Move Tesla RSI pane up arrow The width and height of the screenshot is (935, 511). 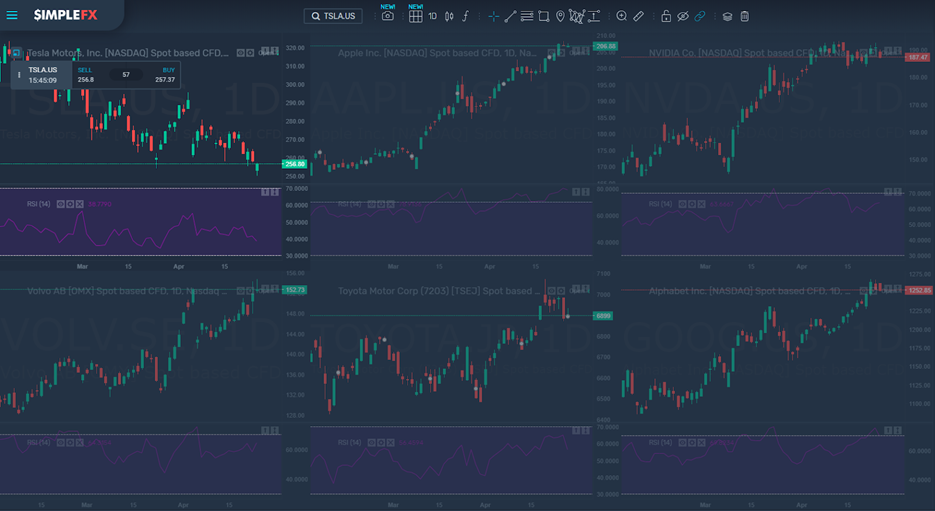pos(265,192)
